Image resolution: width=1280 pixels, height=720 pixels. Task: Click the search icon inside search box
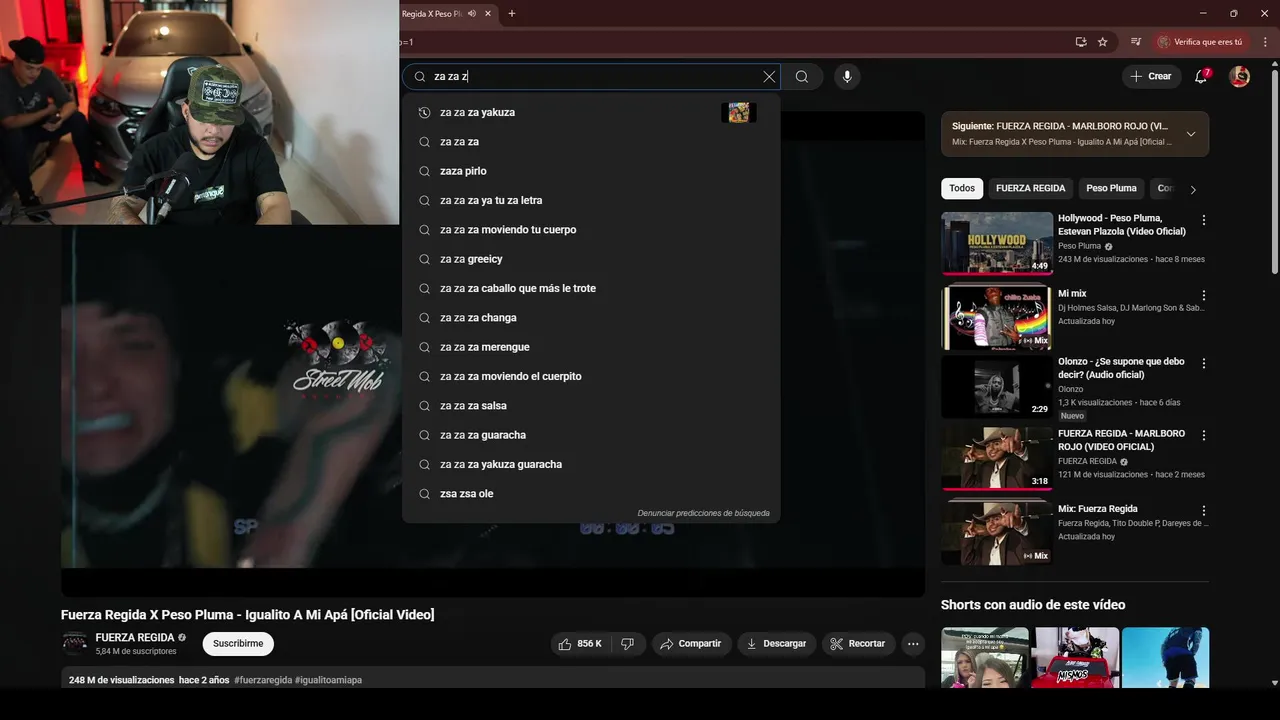click(x=420, y=77)
